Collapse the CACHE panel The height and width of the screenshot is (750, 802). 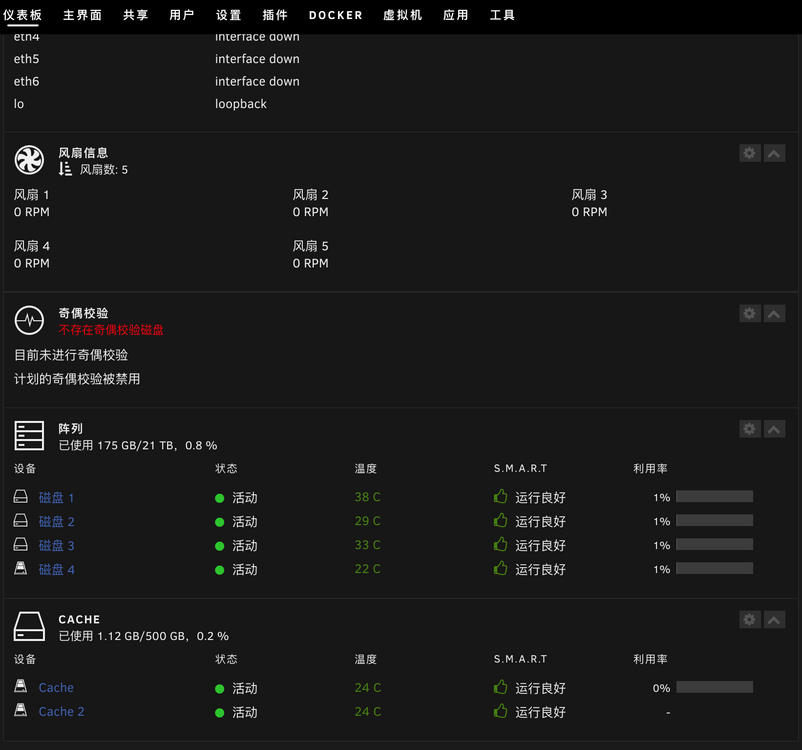(x=774, y=620)
